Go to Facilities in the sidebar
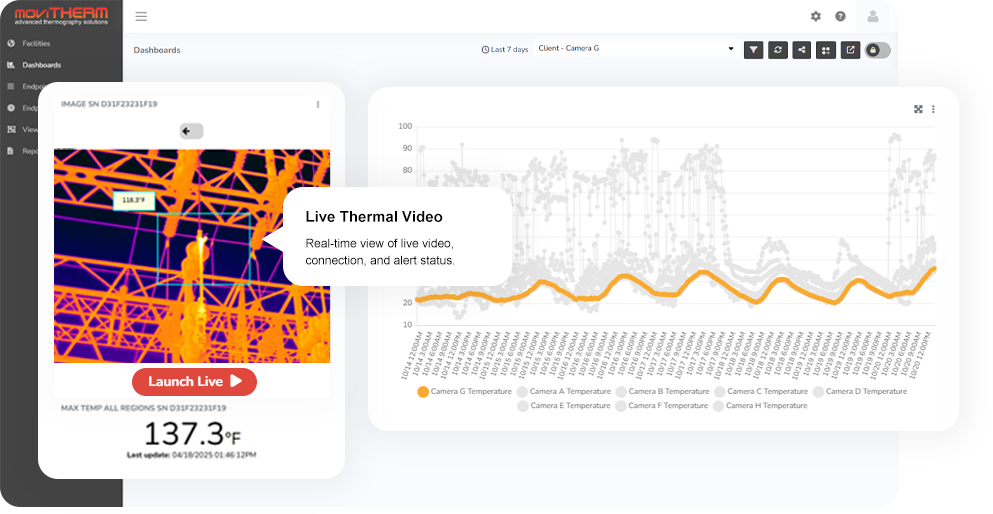The image size is (993, 514). (x=36, y=43)
